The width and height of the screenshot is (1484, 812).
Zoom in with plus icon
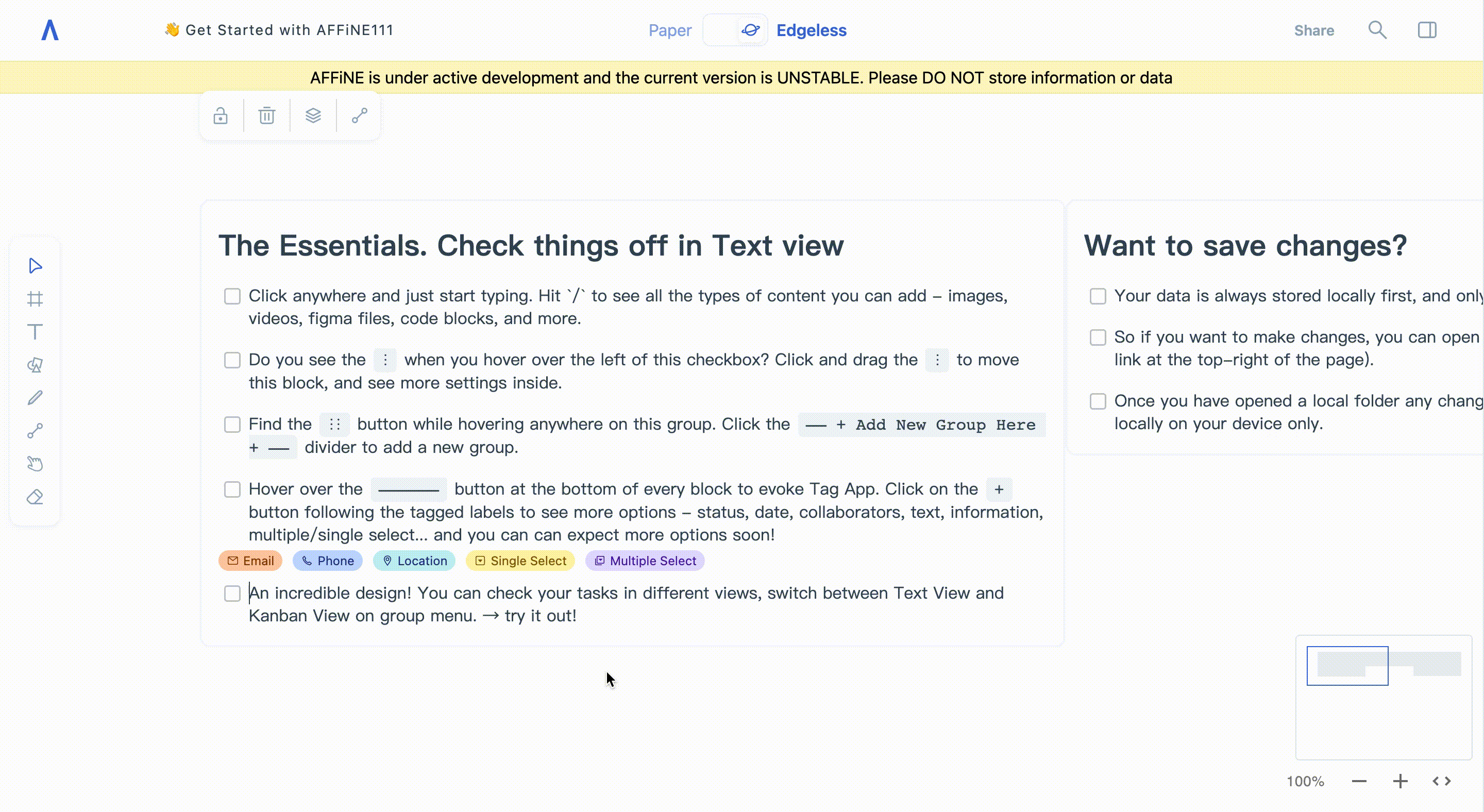1401,782
